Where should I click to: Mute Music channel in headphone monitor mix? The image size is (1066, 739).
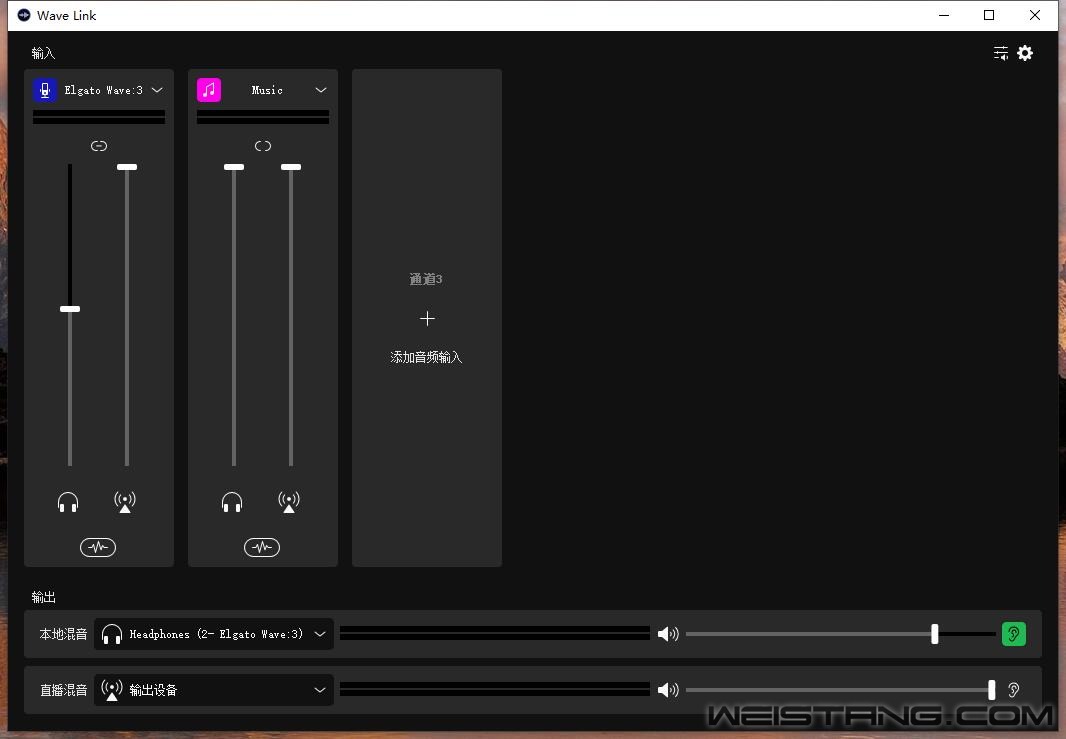(232, 502)
